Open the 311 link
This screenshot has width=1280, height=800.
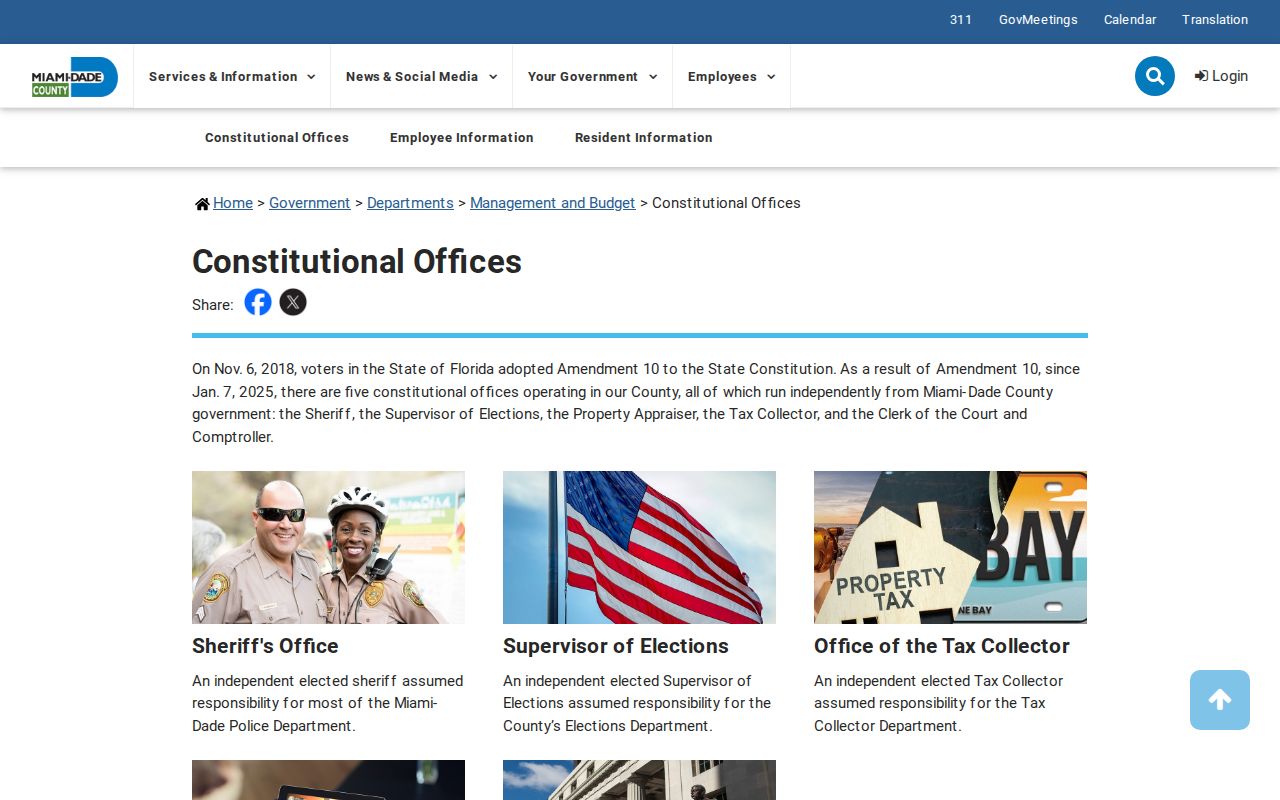[961, 20]
